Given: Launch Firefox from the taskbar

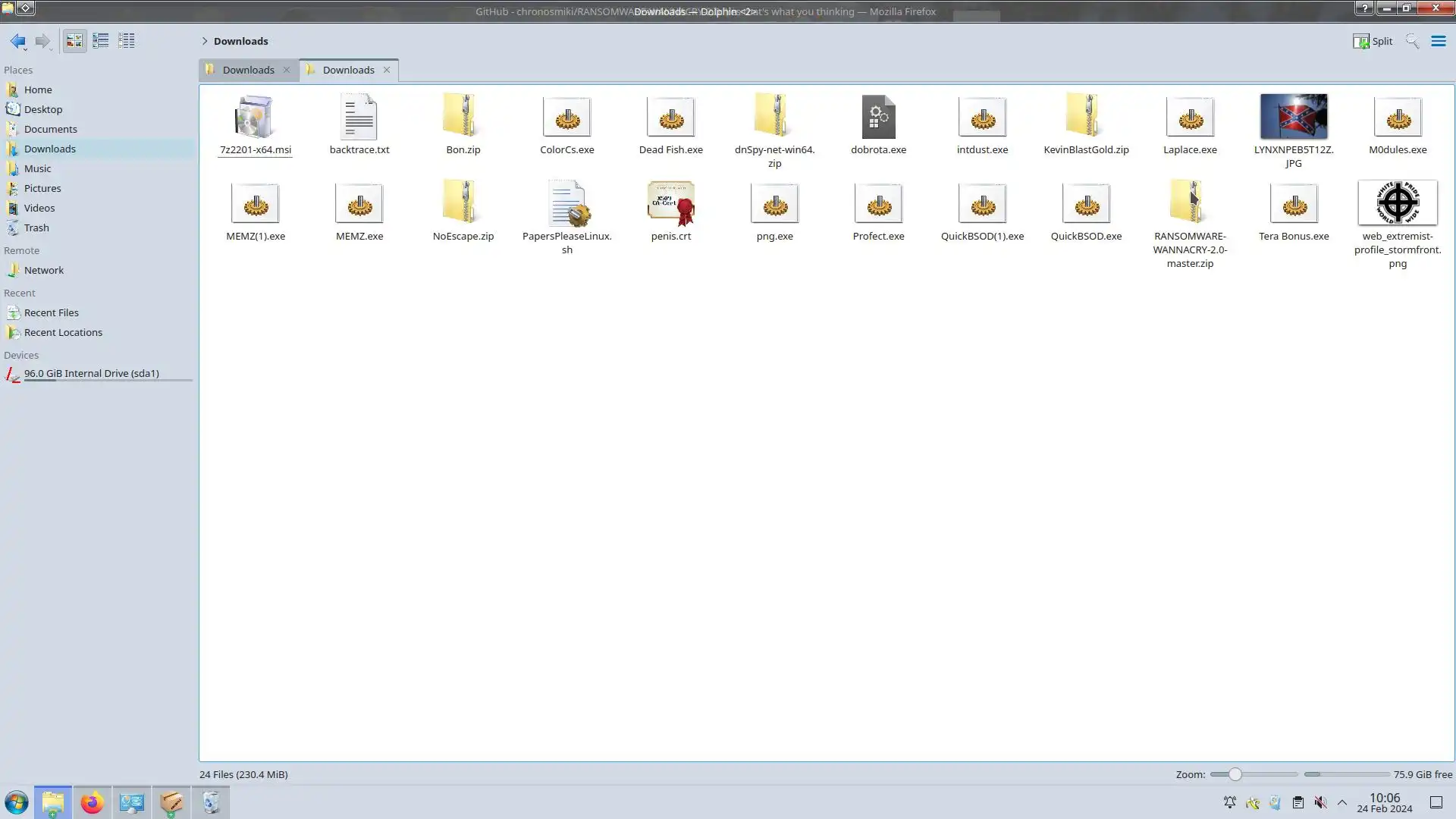Looking at the screenshot, I should (92, 802).
